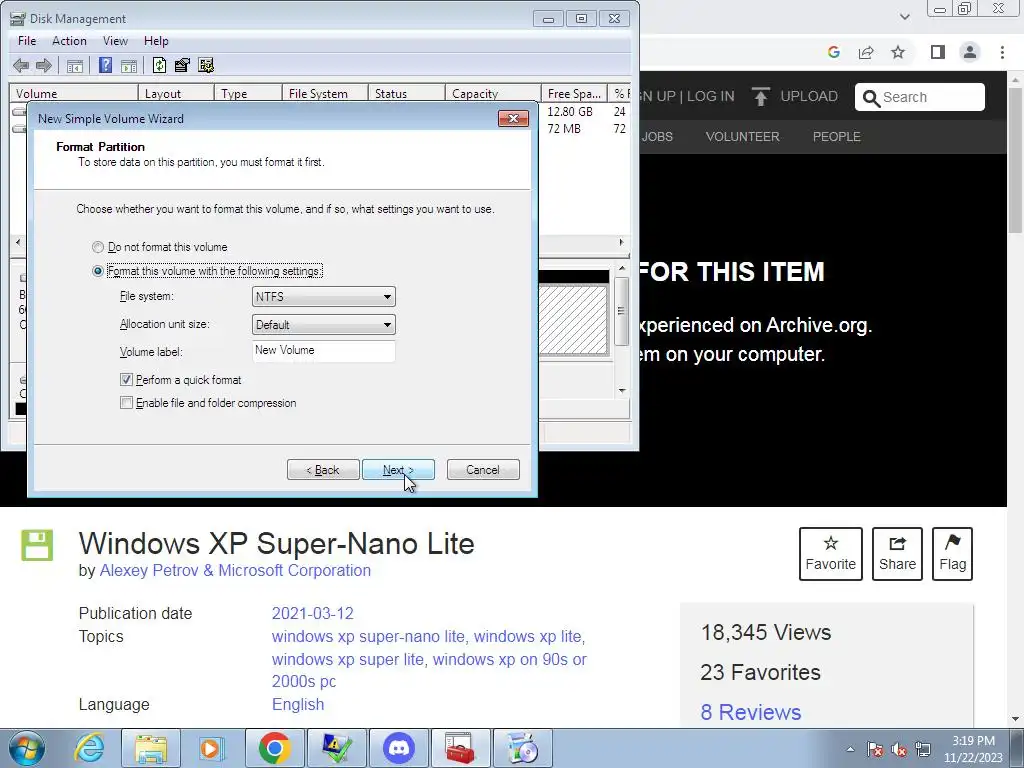Viewport: 1024px width, 768px height.
Task: Cancel the New Simple Volume Wizard
Action: coord(483,470)
